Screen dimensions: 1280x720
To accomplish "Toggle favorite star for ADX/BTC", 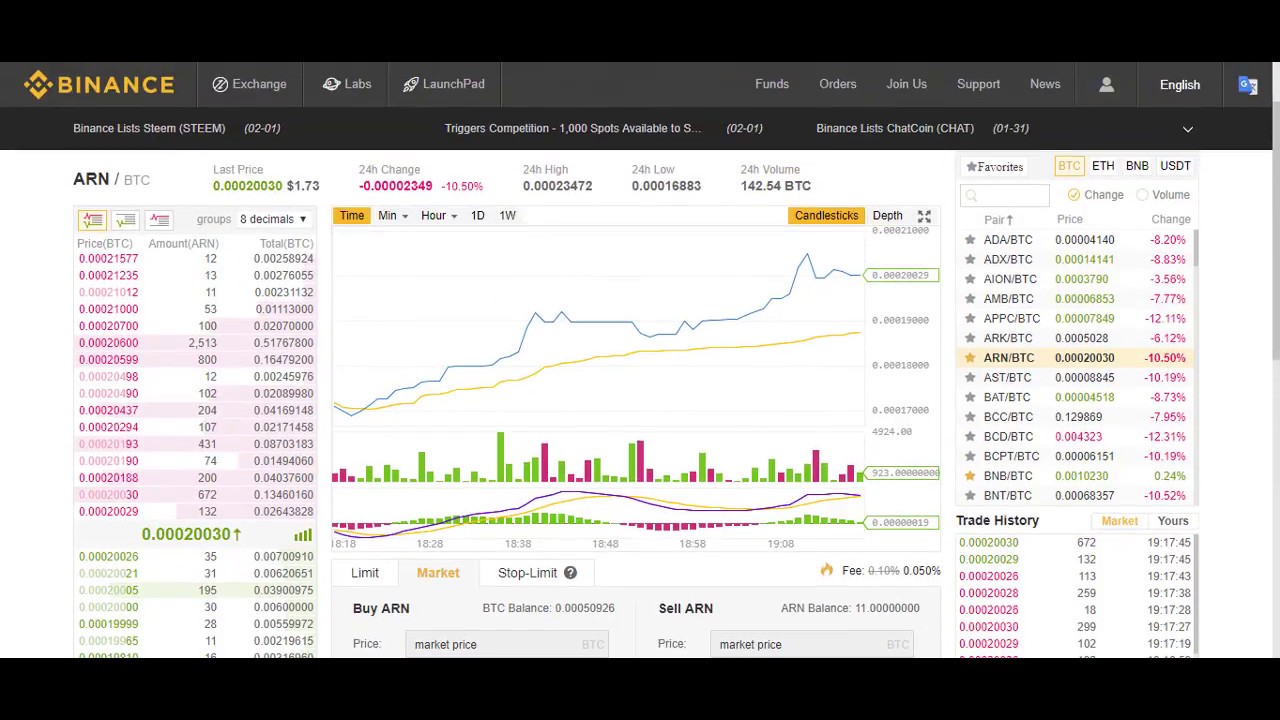I will coord(969,259).
